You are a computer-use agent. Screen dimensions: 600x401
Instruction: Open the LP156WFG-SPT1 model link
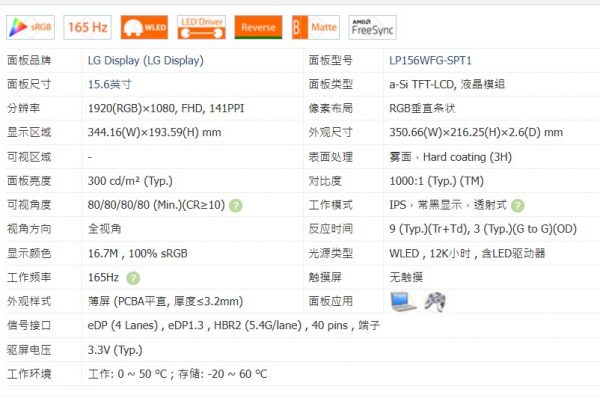430,60
